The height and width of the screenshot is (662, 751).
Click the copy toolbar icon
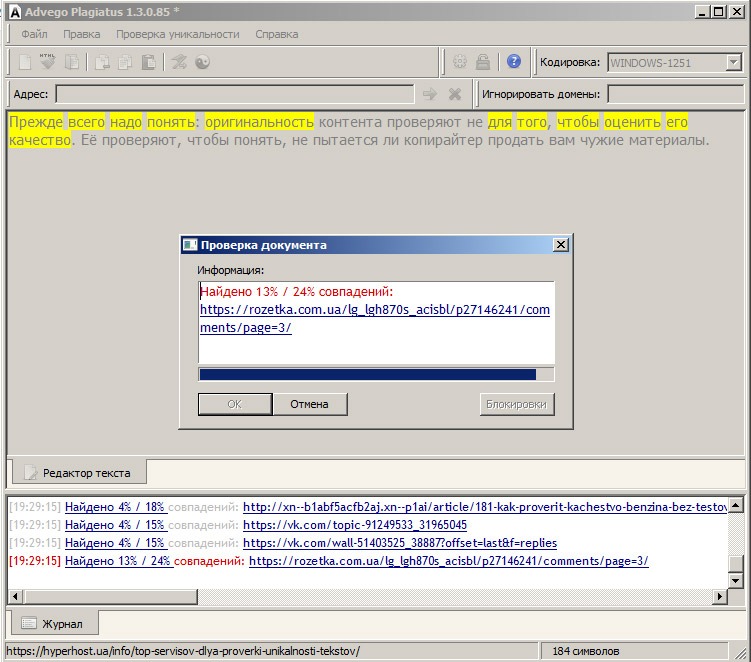[125, 62]
